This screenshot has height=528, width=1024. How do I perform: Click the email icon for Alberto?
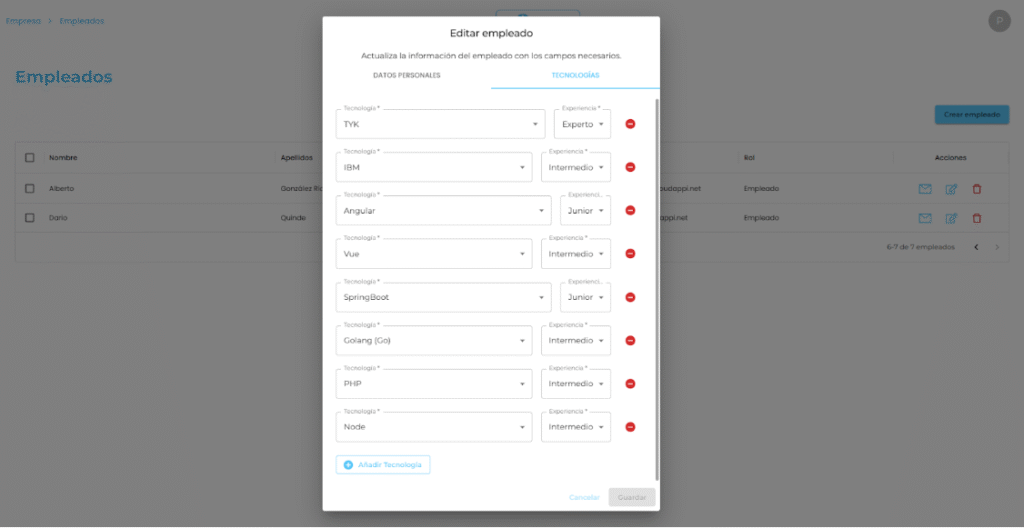(x=925, y=188)
